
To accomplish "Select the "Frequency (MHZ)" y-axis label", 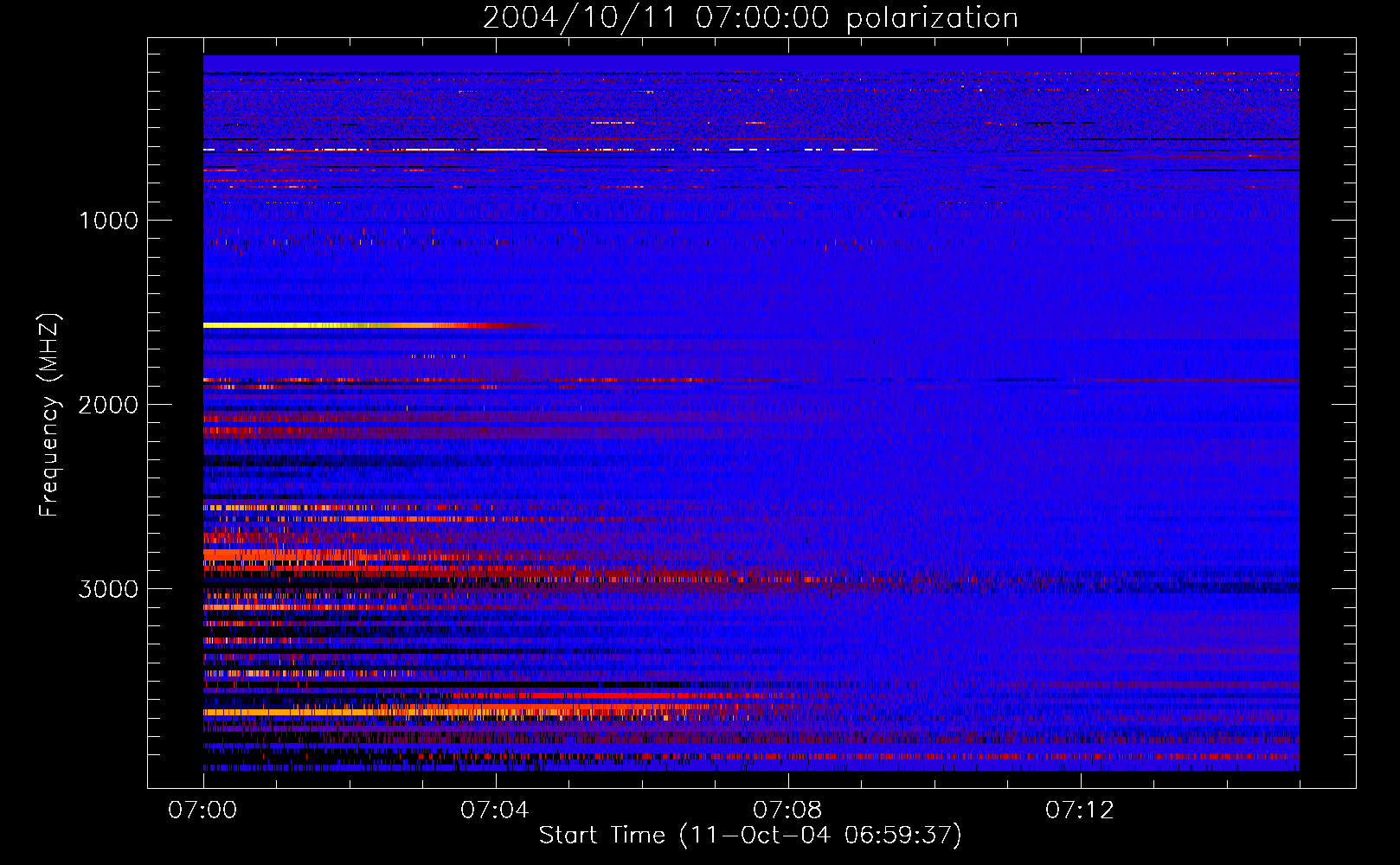I will (x=50, y=415).
